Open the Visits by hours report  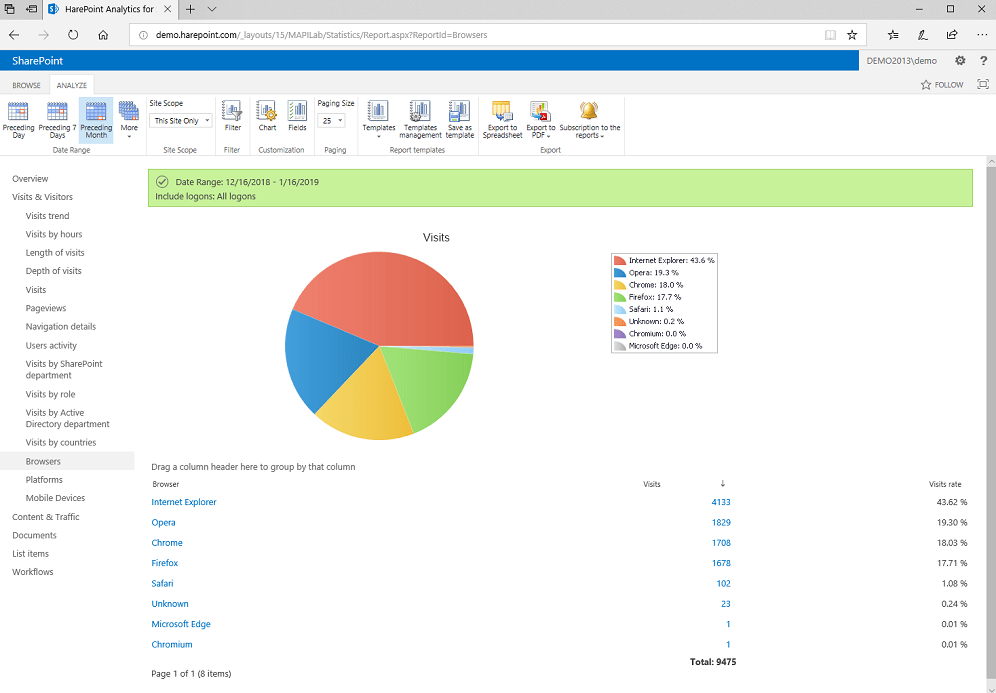click(54, 234)
